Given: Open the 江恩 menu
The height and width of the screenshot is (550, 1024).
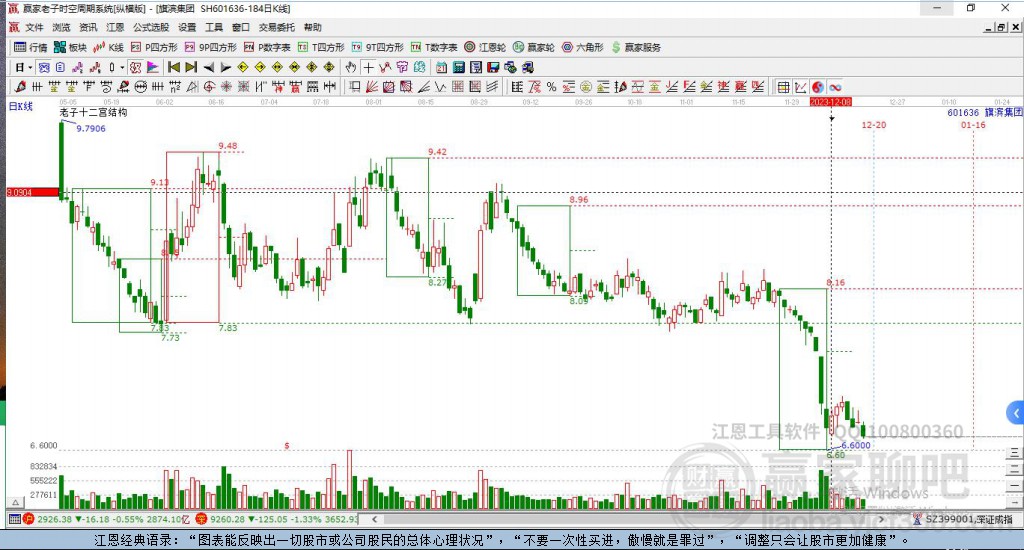Looking at the screenshot, I should click(x=115, y=27).
